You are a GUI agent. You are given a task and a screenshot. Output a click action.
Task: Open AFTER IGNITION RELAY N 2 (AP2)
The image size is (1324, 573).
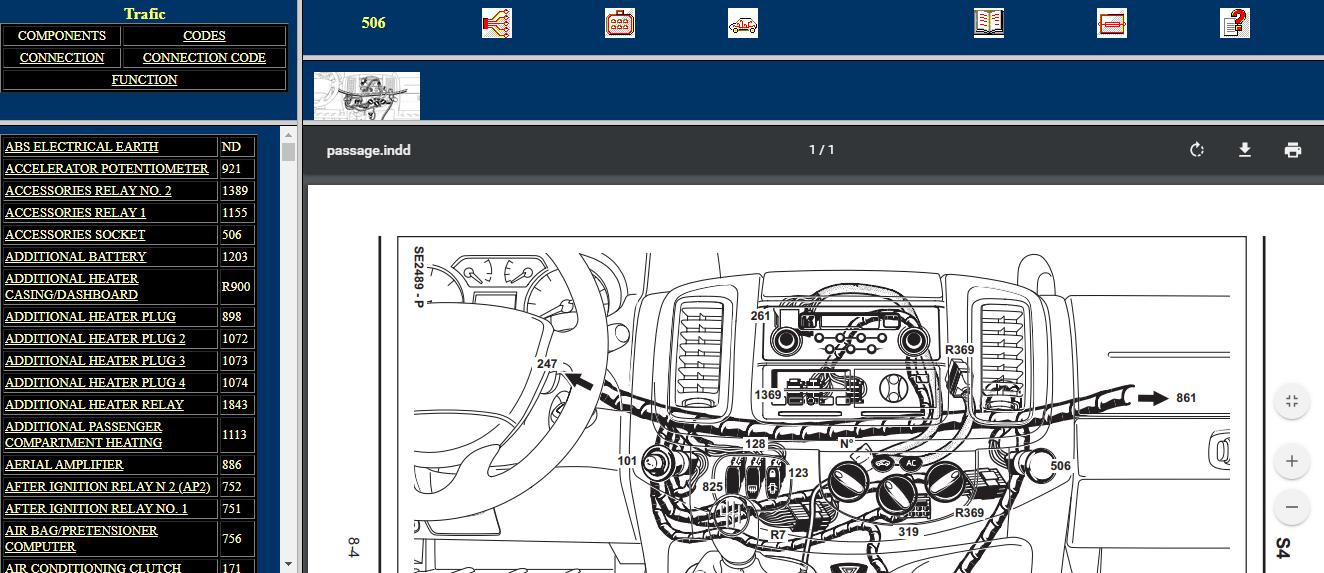(108, 487)
